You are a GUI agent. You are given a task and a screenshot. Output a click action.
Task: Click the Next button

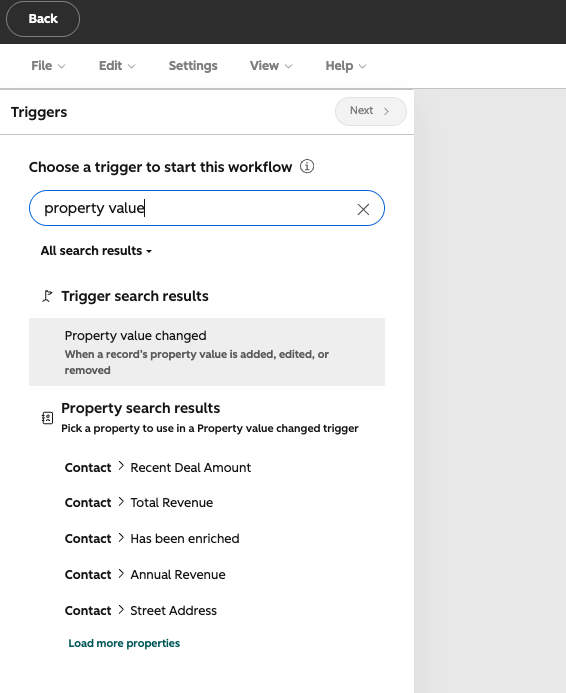click(371, 111)
